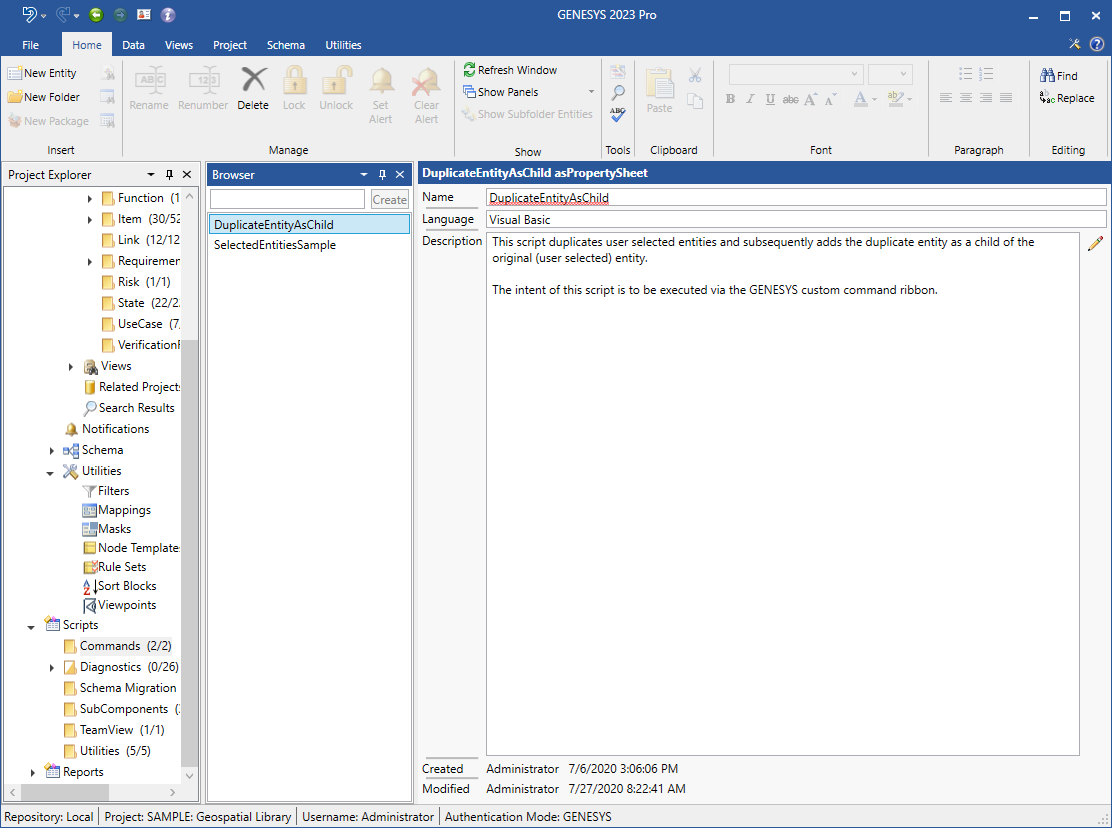Click Refresh Window in the ribbon
This screenshot has width=1112, height=828.
coord(511,70)
